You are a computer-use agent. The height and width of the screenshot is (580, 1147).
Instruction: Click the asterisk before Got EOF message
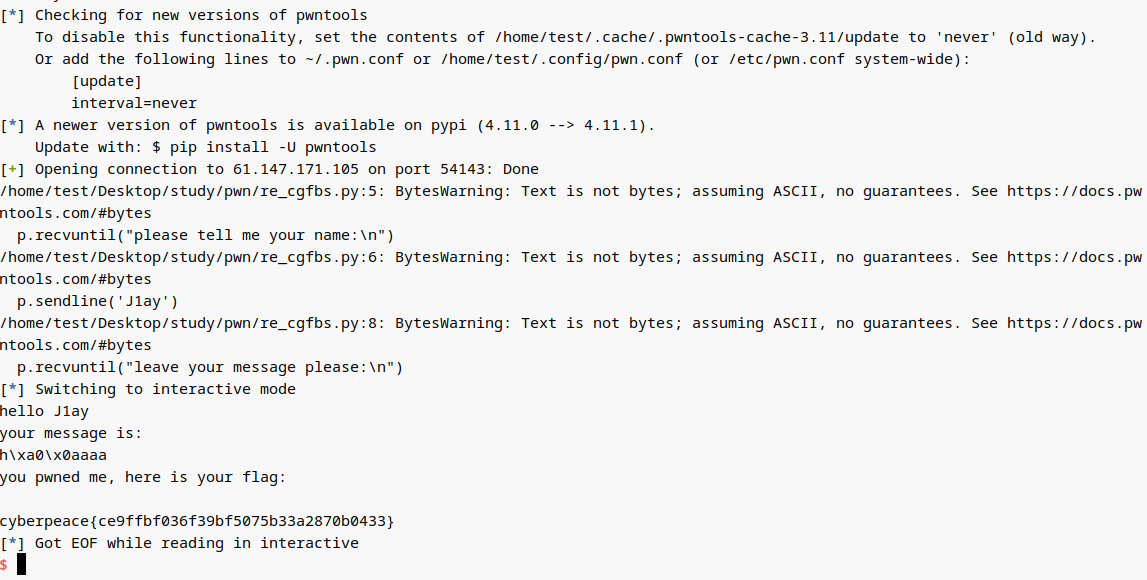click(x=12, y=543)
